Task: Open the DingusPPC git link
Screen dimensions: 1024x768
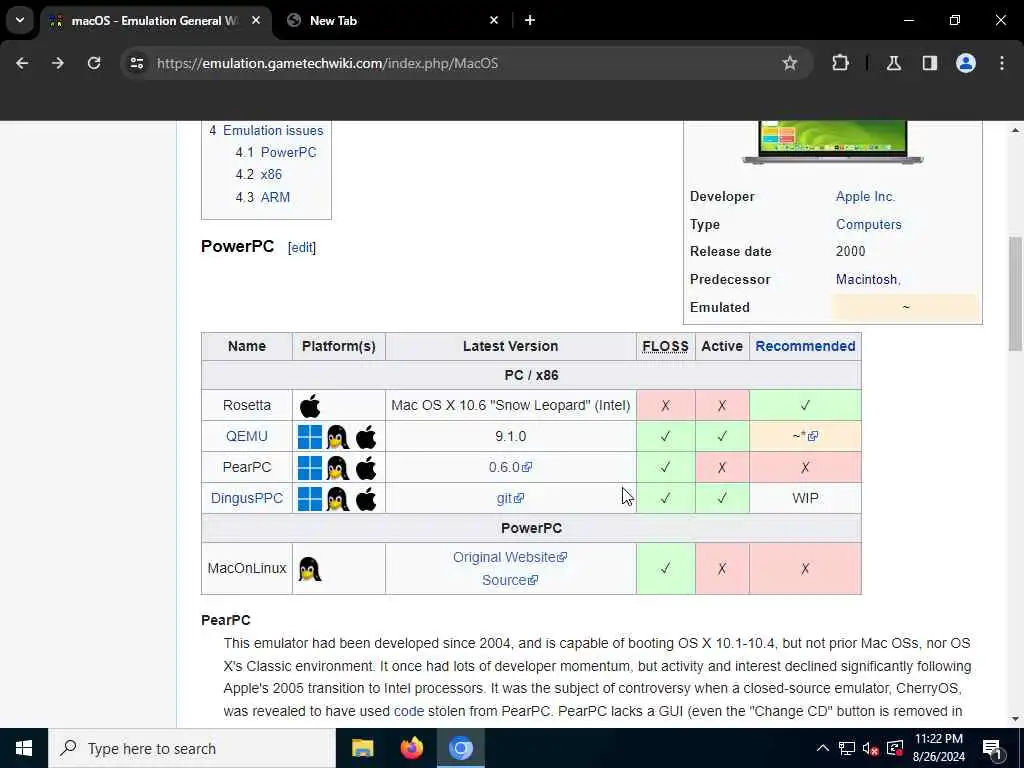Action: tap(510, 498)
